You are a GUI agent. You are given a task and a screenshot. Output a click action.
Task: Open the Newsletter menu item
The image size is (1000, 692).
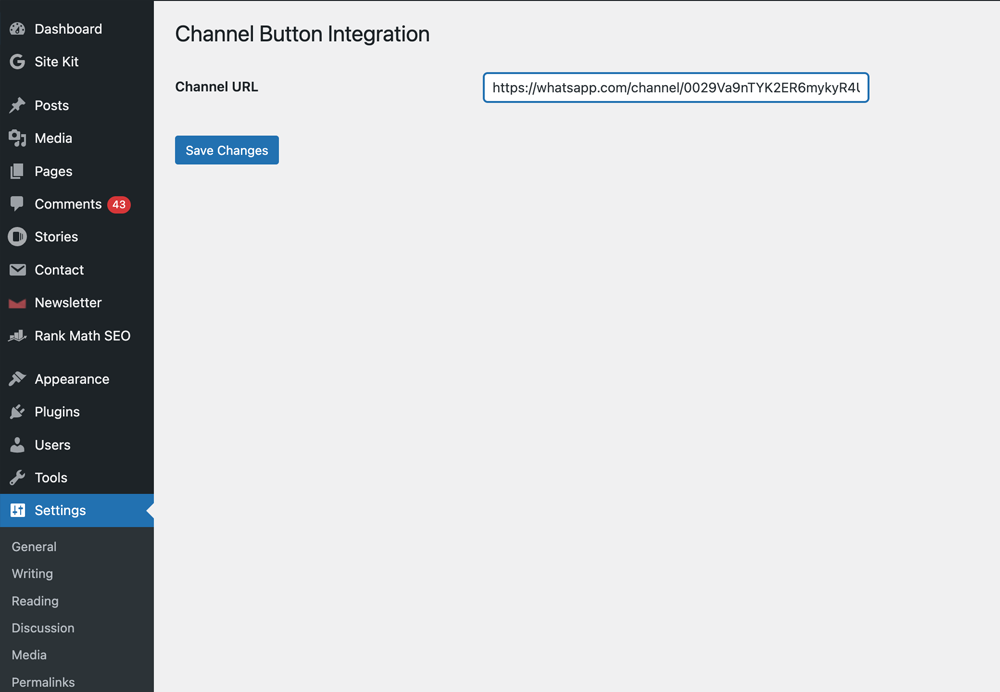pyautogui.click(x=77, y=303)
